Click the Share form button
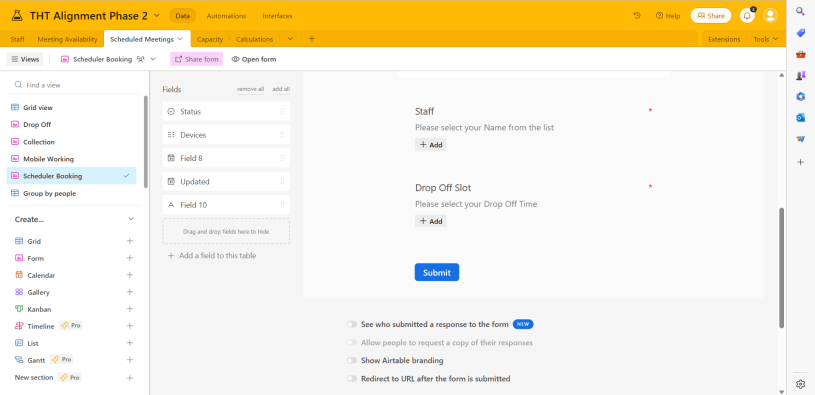The width and height of the screenshot is (815, 395). click(x=196, y=59)
